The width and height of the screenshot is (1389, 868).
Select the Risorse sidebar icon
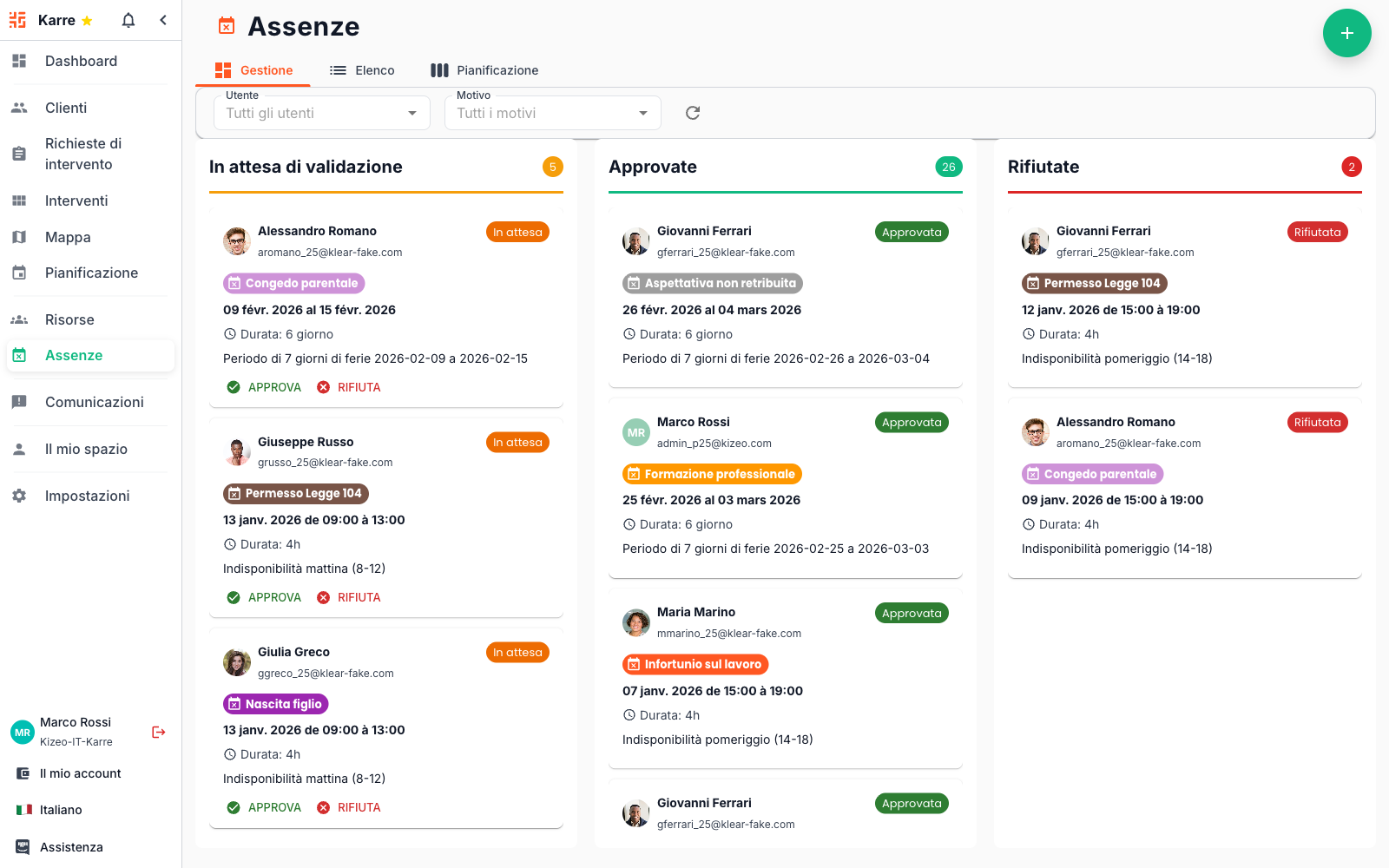pyautogui.click(x=19, y=319)
